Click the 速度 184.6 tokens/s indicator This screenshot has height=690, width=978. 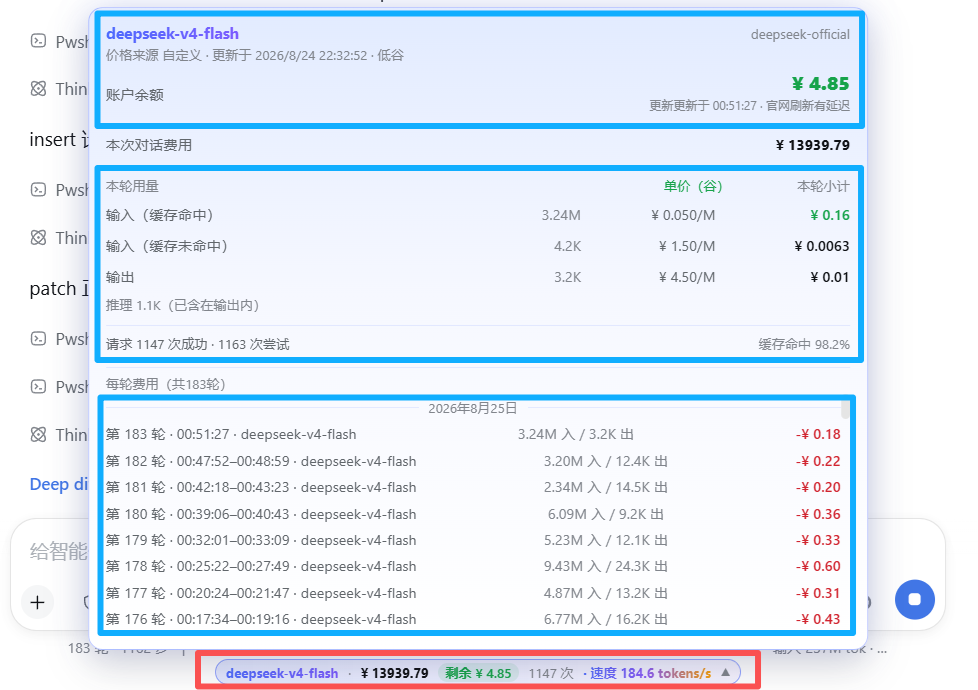tap(650, 673)
